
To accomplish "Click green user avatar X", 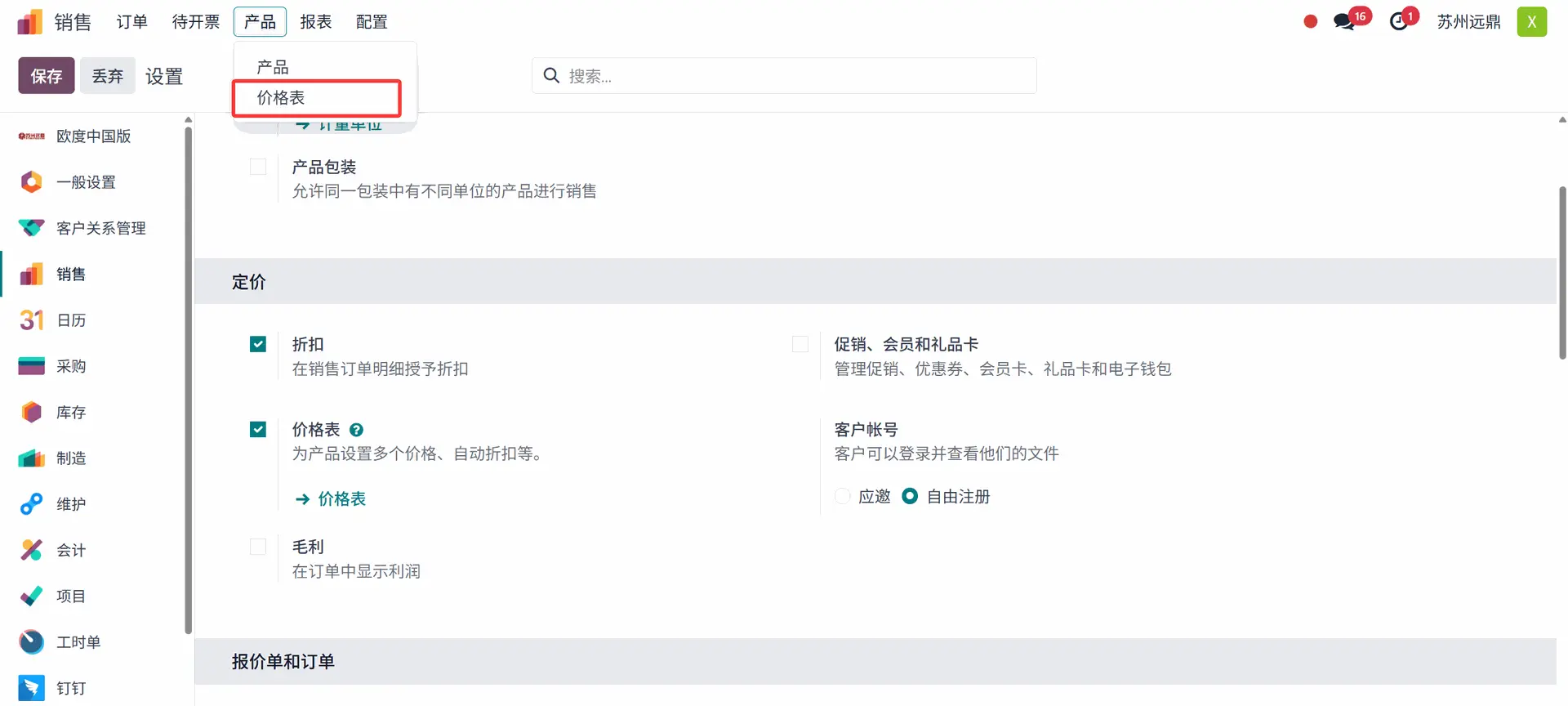I will click(x=1531, y=22).
